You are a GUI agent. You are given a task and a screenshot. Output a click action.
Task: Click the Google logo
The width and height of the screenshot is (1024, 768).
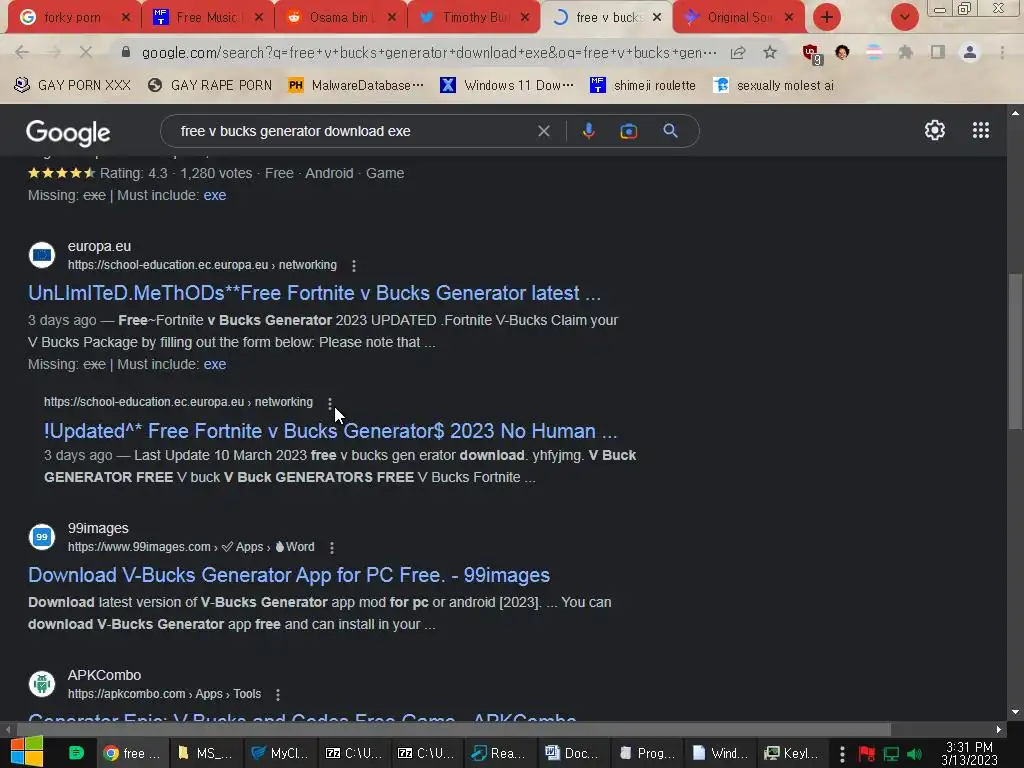(68, 133)
